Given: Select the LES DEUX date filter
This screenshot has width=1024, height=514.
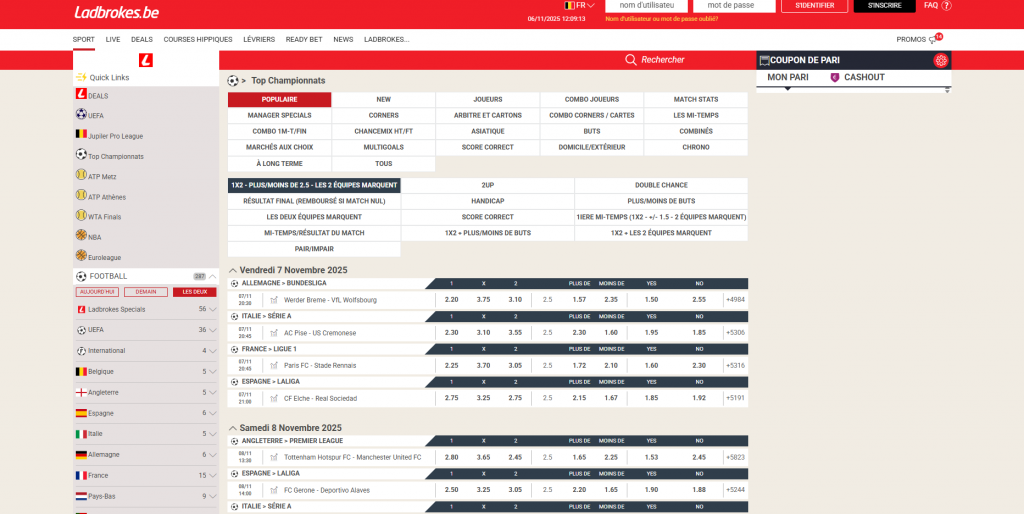Looking at the screenshot, I should 194,292.
